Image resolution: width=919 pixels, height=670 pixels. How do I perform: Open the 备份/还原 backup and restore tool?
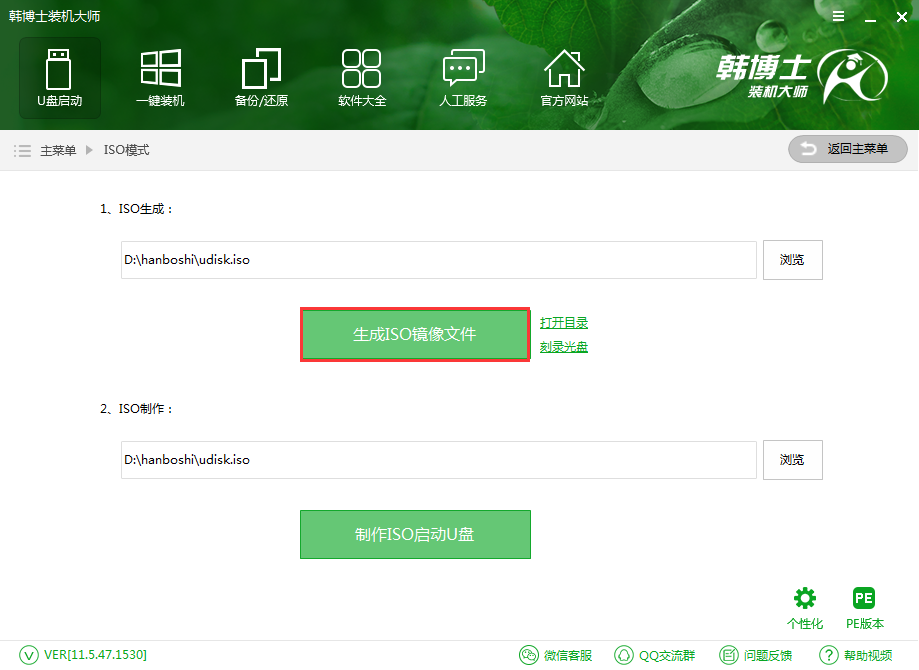[260, 76]
